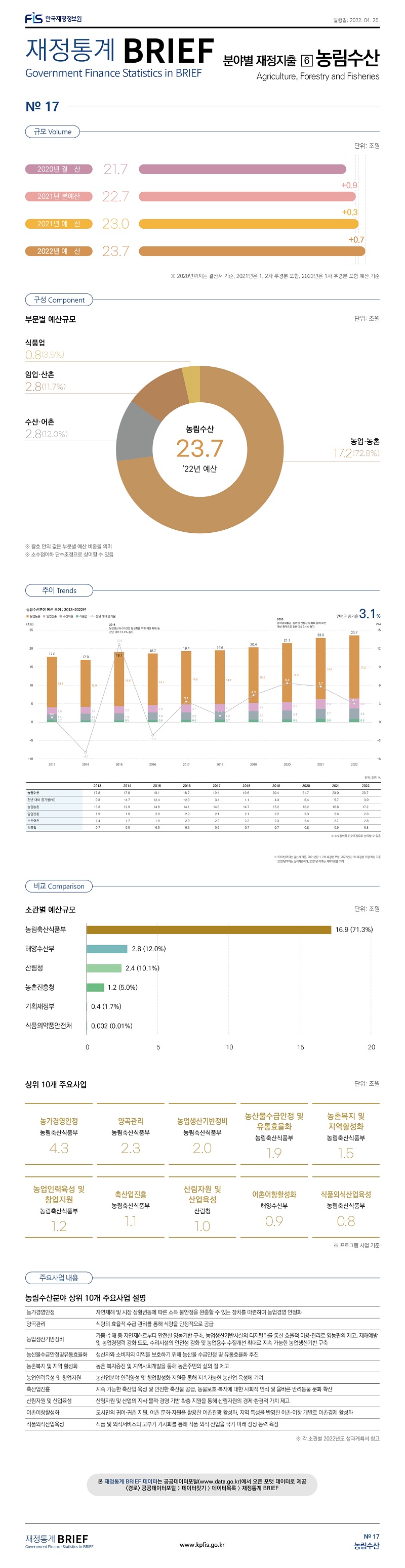This screenshot has width=405, height=1568.
Task: Click the 발행일: 2022. 04. 25. date
Action: (x=356, y=20)
